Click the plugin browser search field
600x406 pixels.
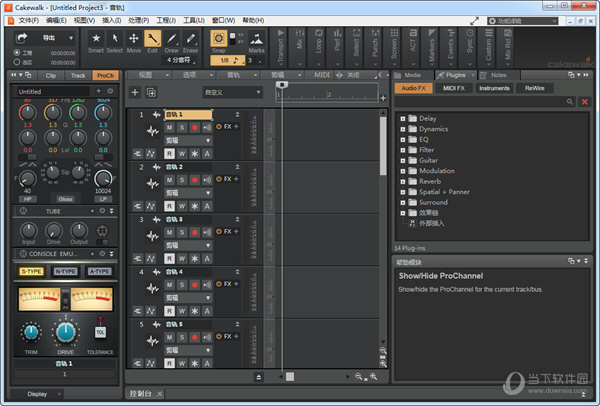480,101
